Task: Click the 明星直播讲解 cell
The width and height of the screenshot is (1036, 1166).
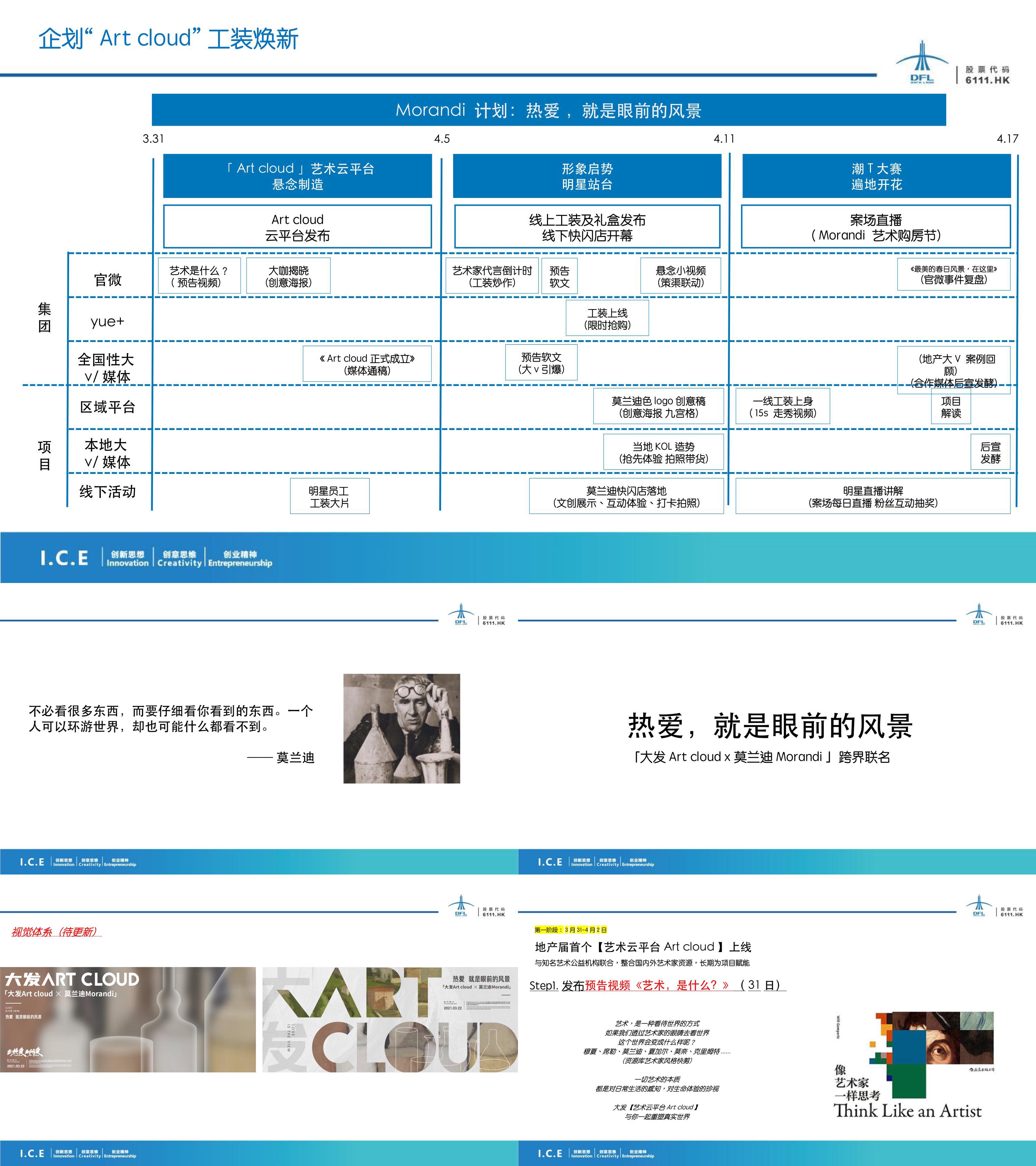Action: coord(873,496)
